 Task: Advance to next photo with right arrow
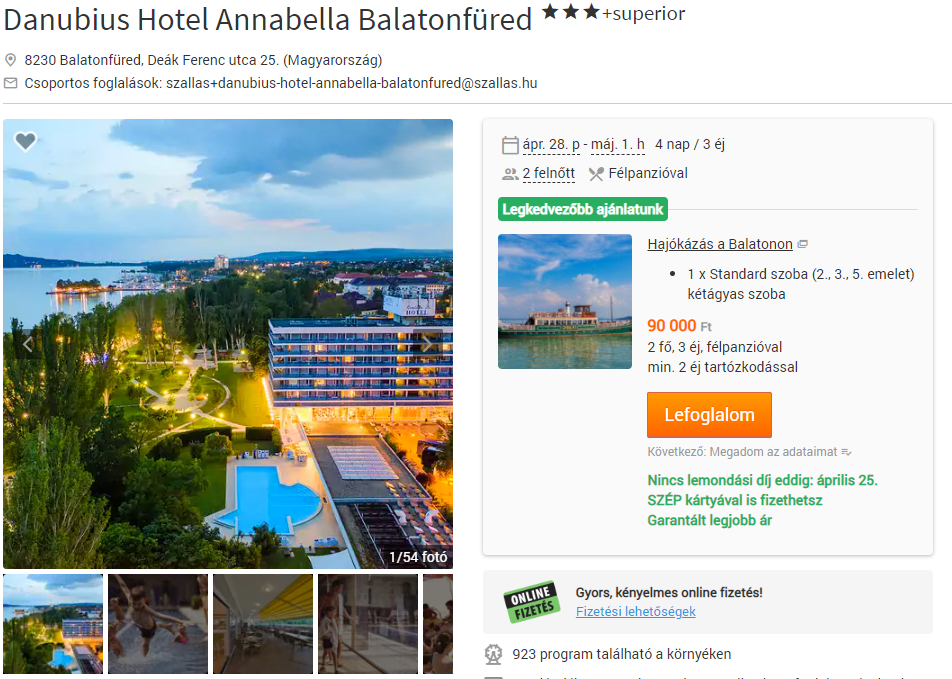(427, 344)
